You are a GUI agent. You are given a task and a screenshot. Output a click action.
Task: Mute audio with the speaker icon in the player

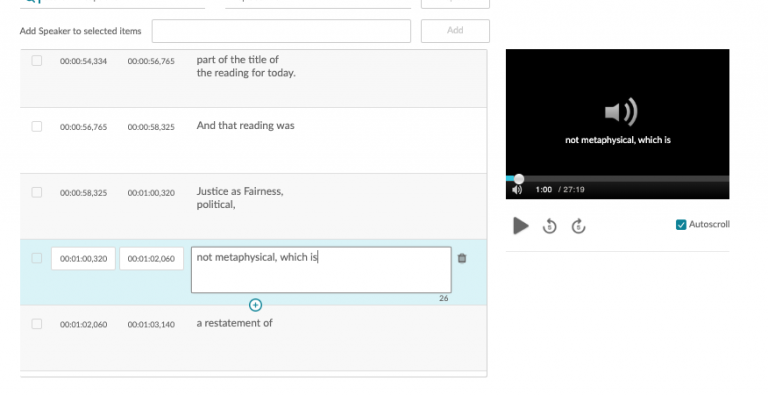517,190
